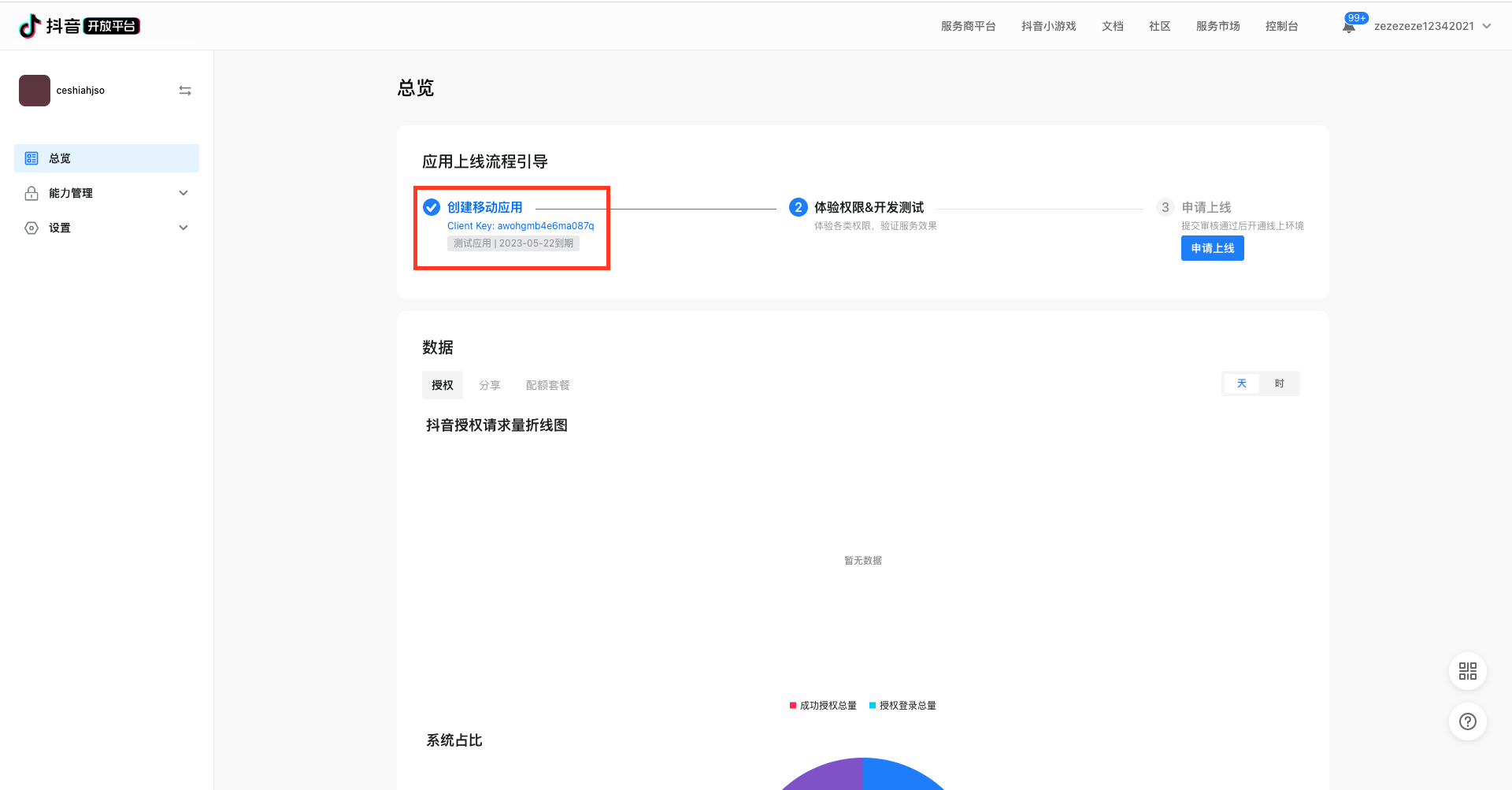Image resolution: width=1512 pixels, height=790 pixels.
Task: Click the 体验各类权限，验证服务效果 description
Action: click(876, 226)
